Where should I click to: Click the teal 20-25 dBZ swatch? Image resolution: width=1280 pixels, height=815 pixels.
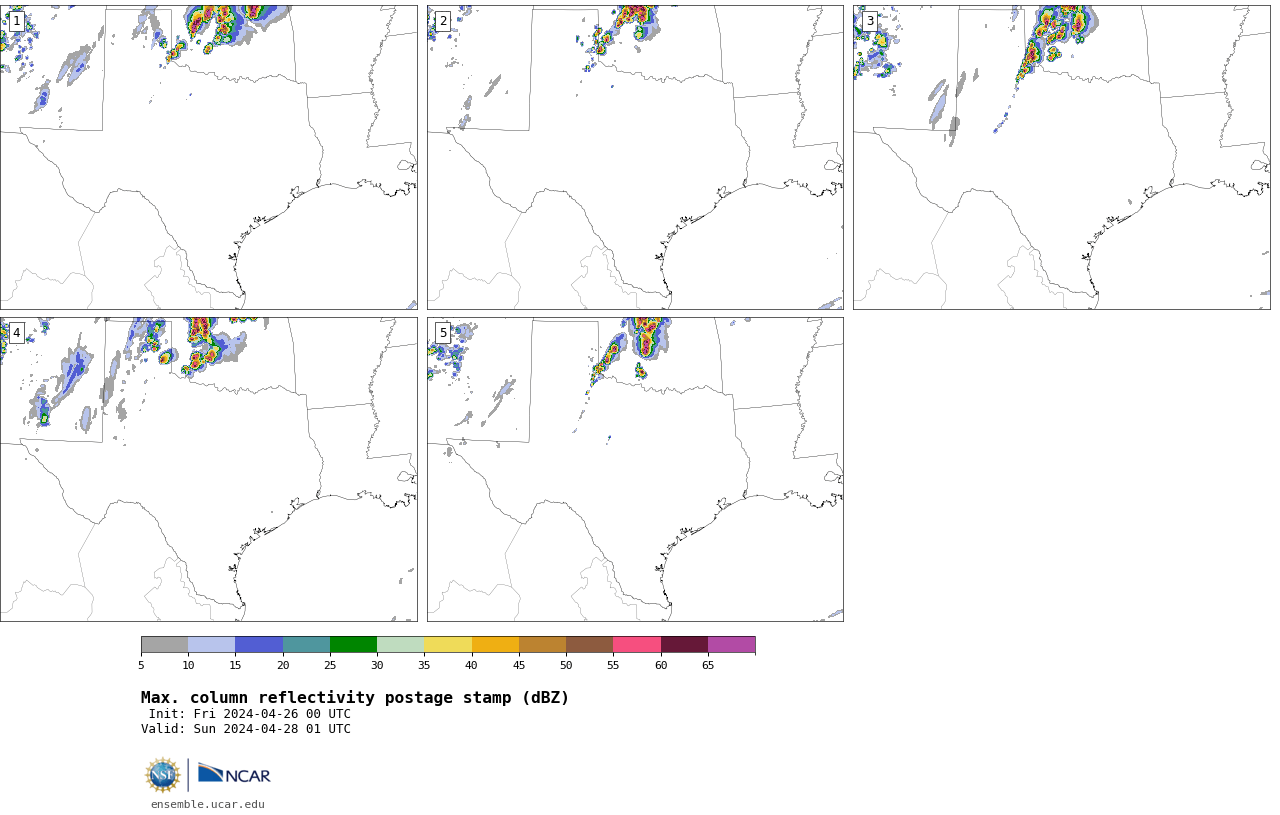point(306,644)
